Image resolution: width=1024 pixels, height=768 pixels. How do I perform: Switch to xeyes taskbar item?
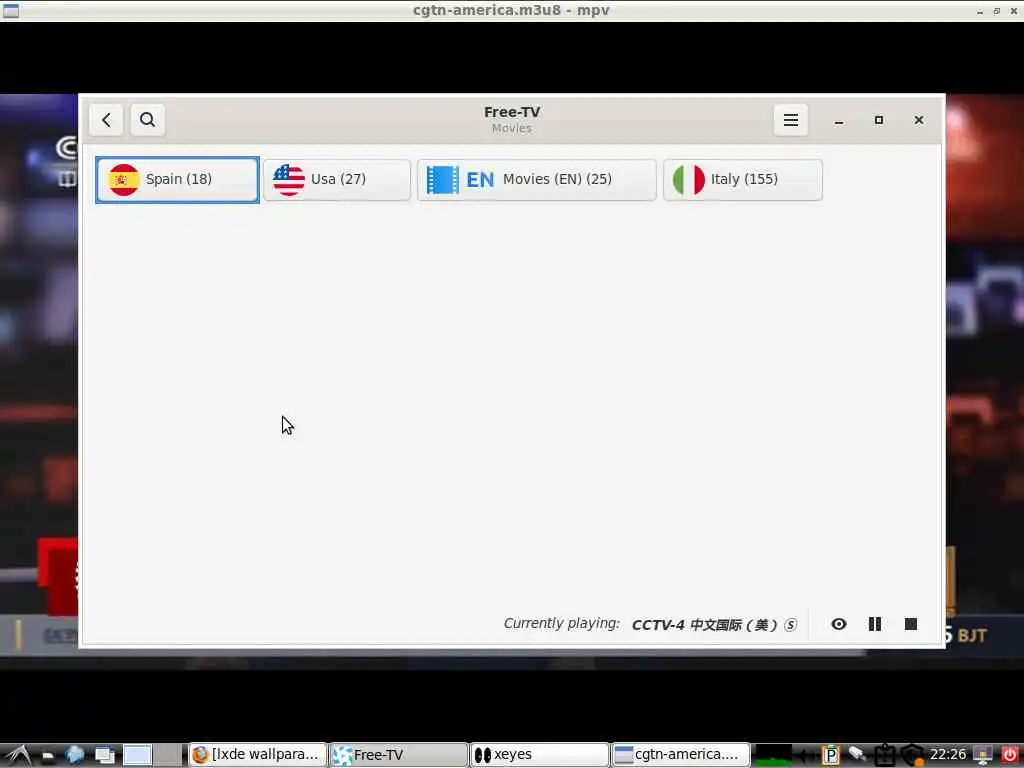pyautogui.click(x=539, y=755)
